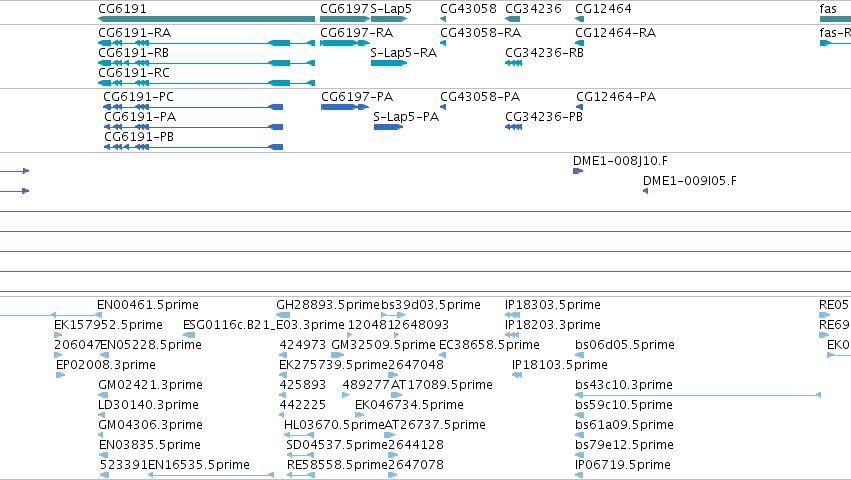
Task: Select the bs61a09.5prime EST label
Action: pos(624,425)
